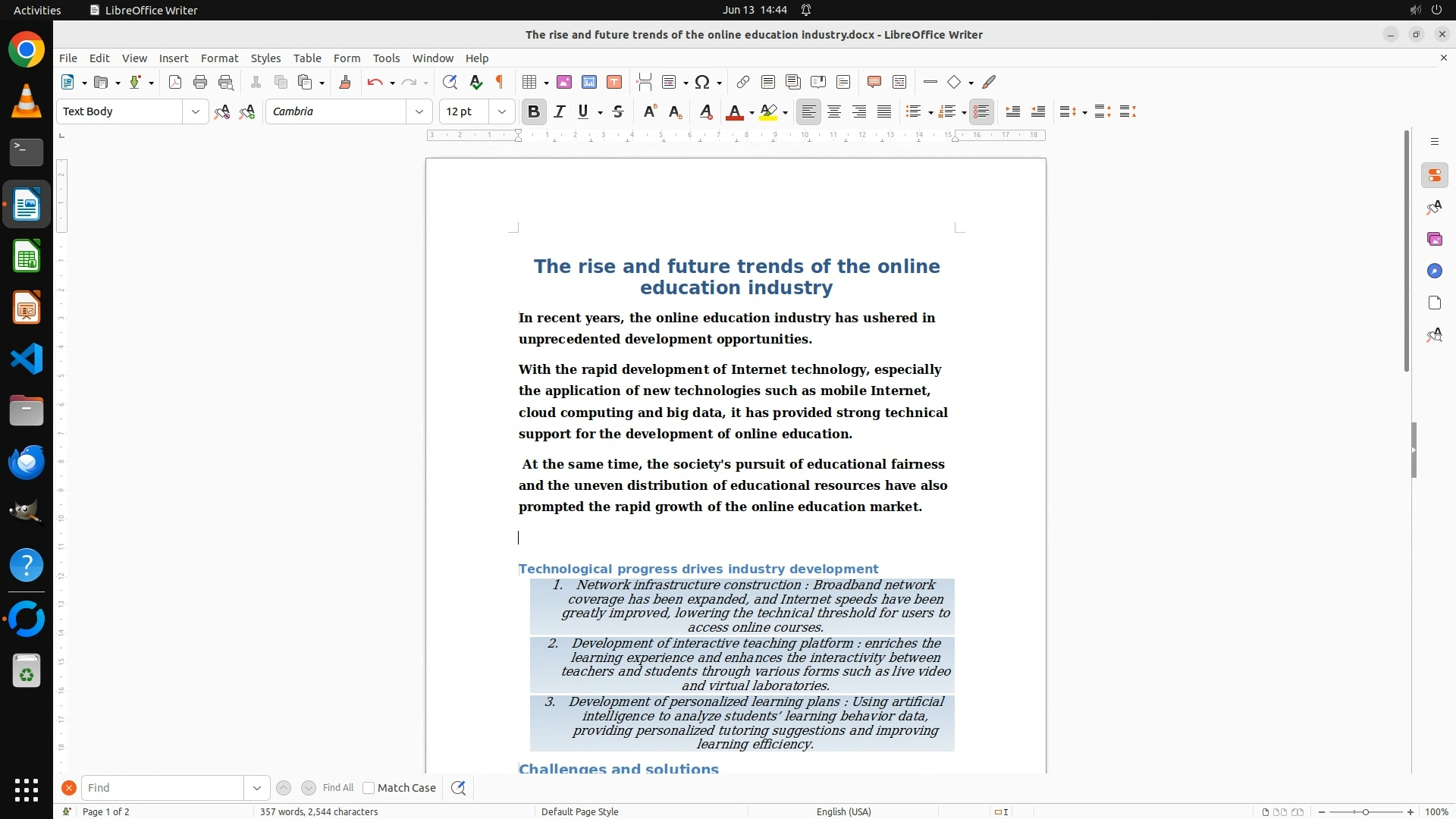Click the Print icon in the toolbar
The image size is (1456, 819).
pyautogui.click(x=200, y=82)
